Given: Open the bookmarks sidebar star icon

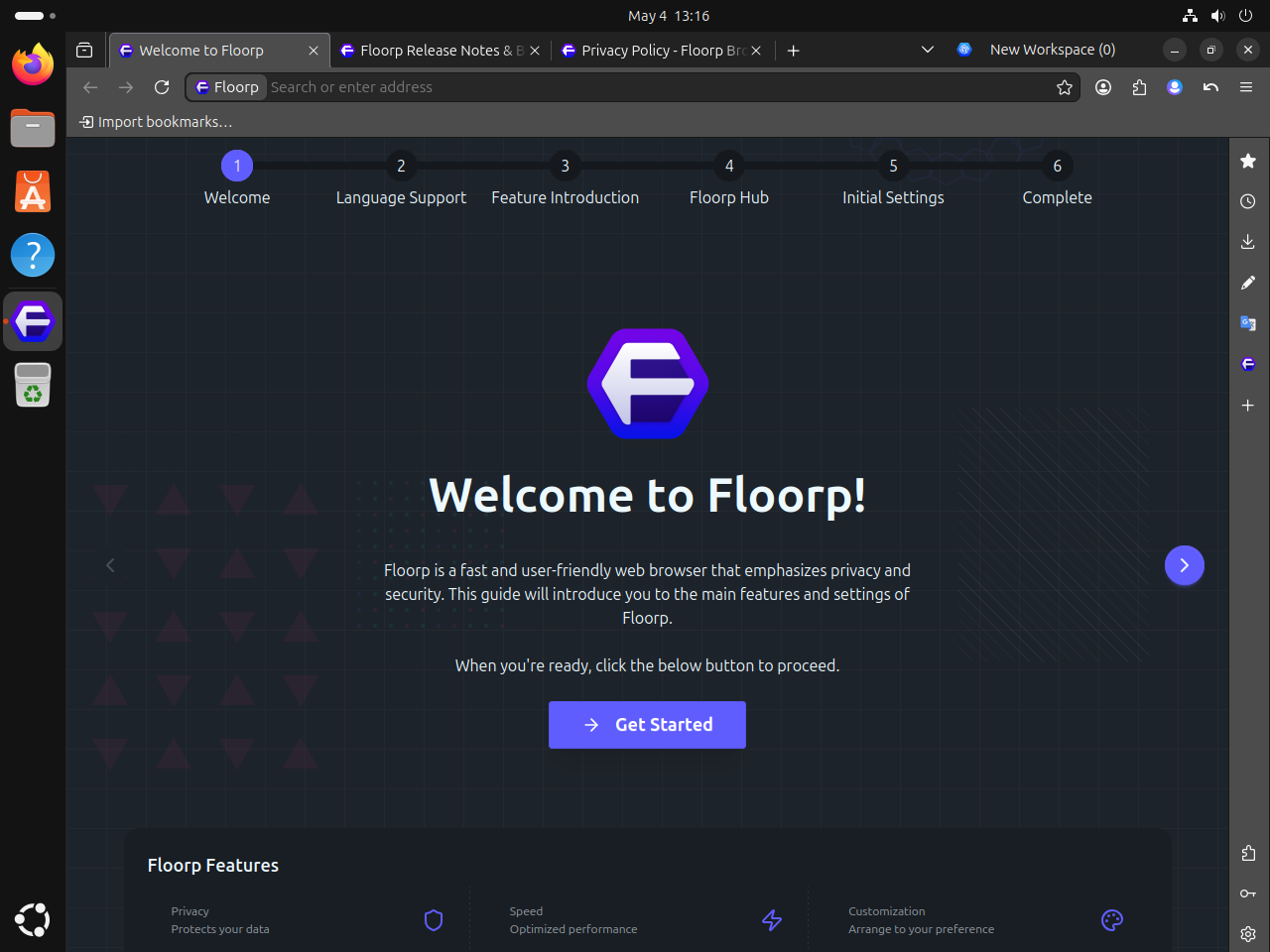Looking at the screenshot, I should click(1248, 161).
